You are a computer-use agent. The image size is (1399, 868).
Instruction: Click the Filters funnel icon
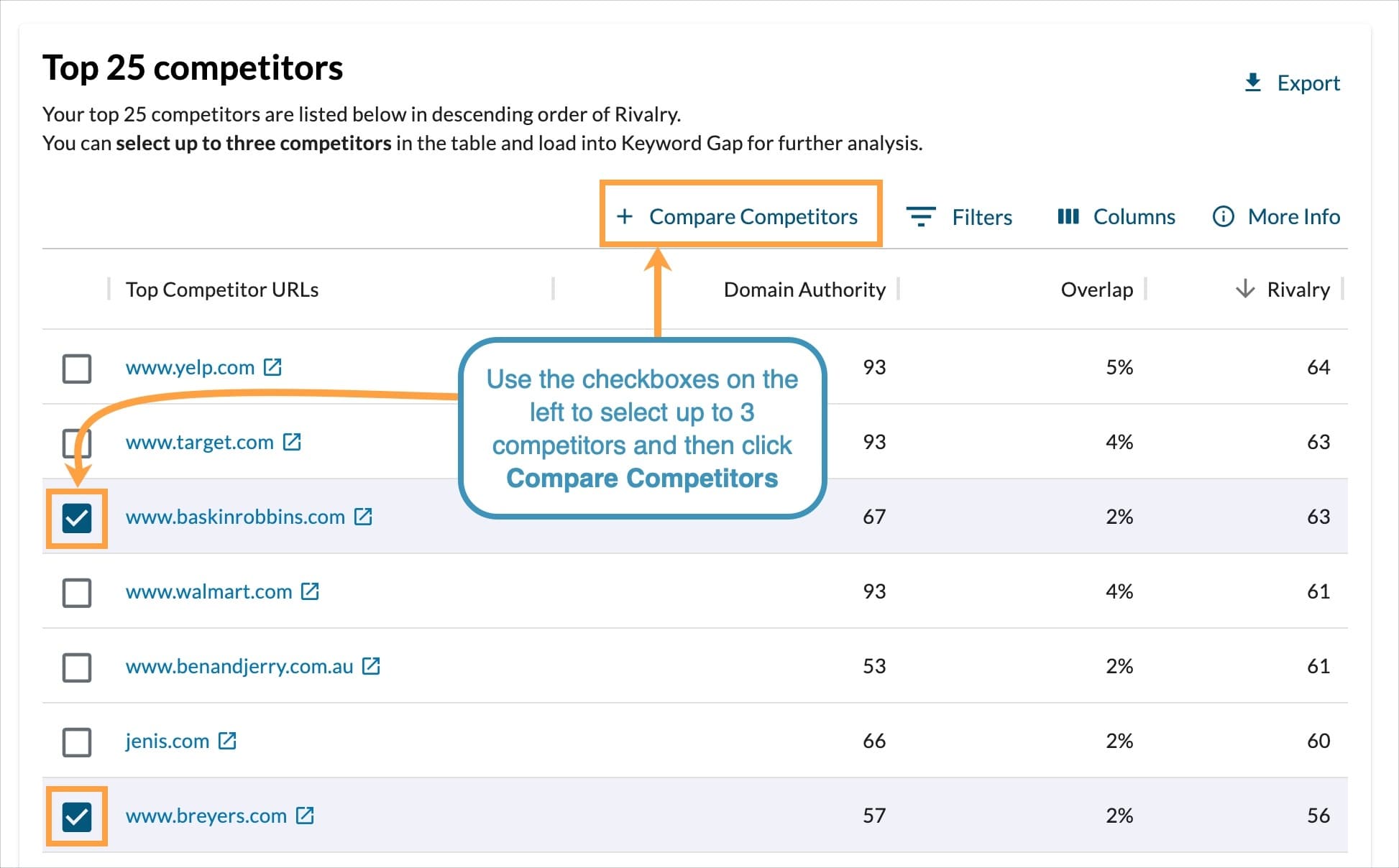[922, 216]
